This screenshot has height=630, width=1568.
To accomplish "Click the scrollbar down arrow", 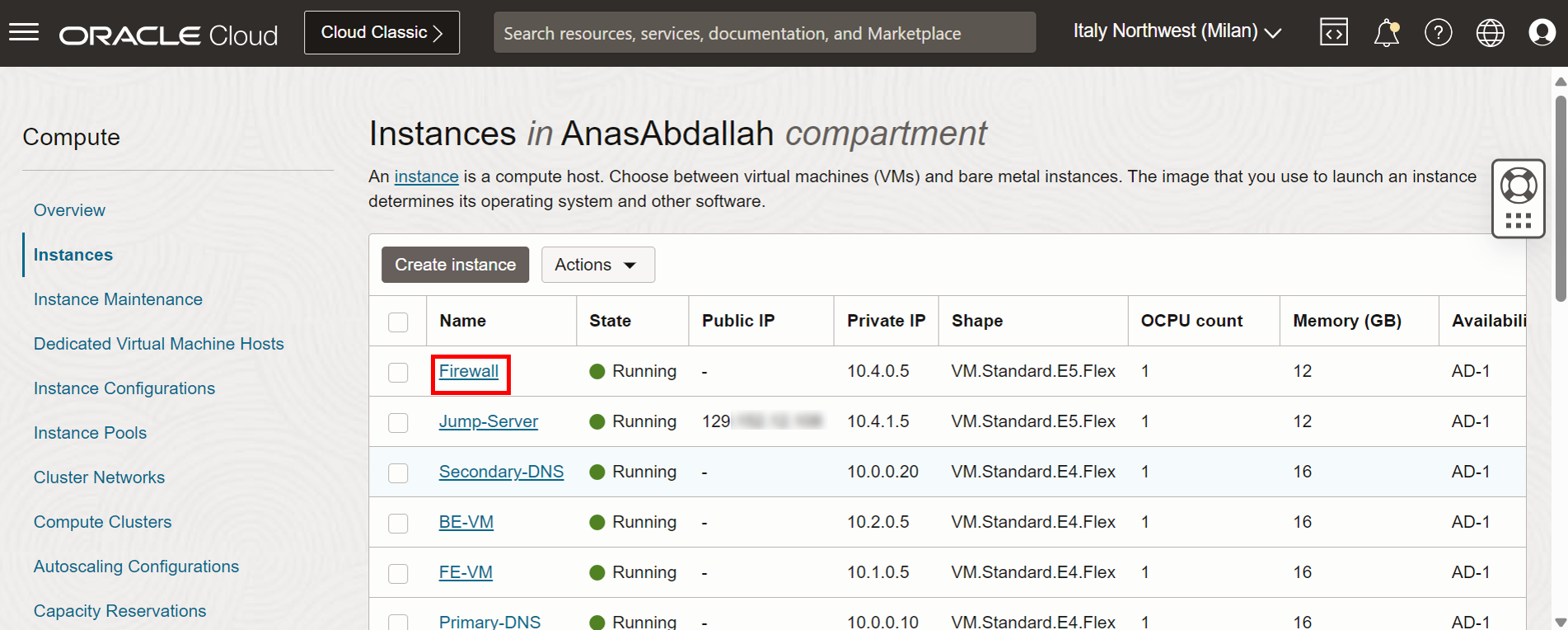I will tap(1560, 622).
